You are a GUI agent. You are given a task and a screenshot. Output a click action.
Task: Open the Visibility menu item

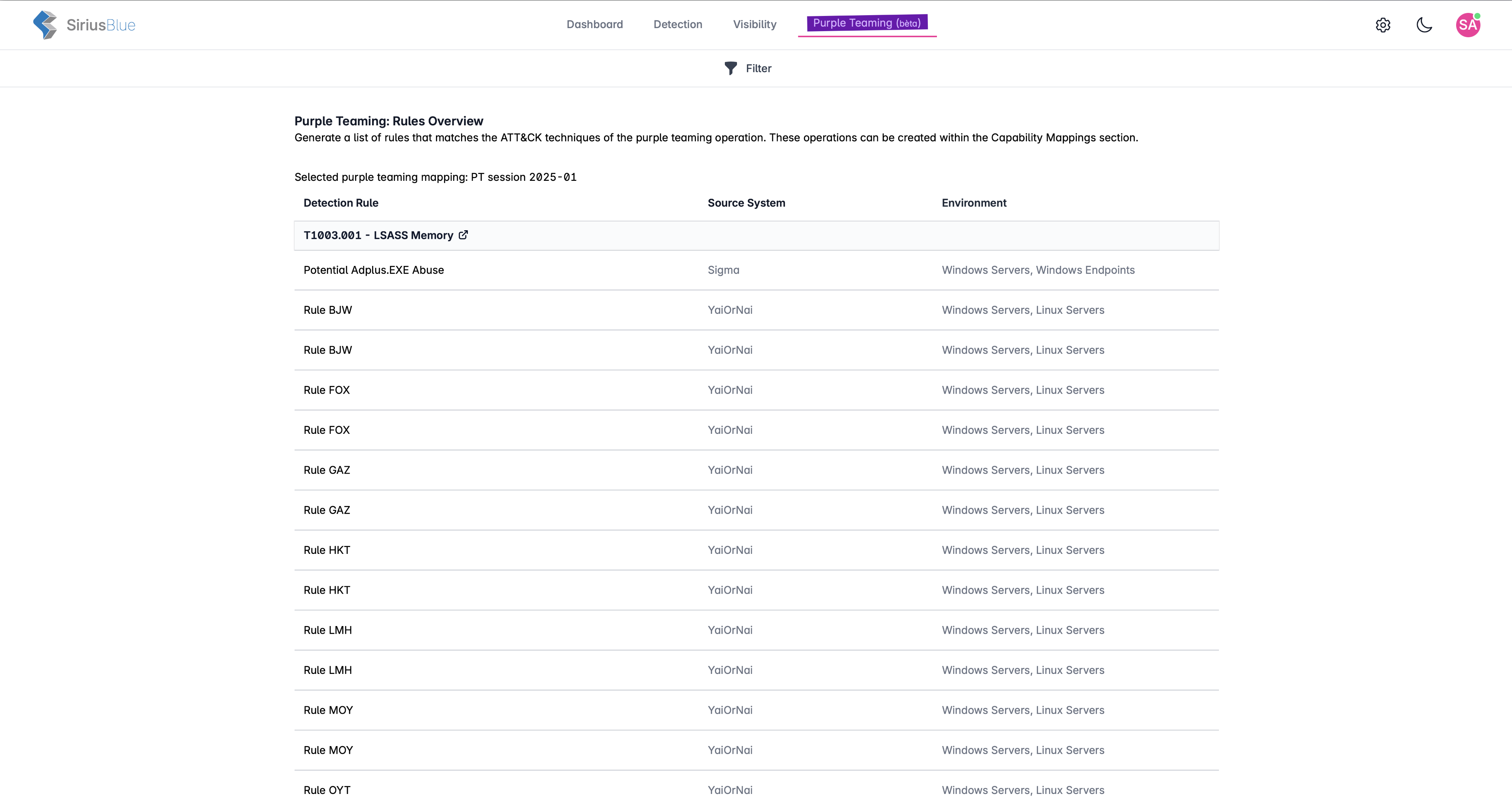[754, 24]
